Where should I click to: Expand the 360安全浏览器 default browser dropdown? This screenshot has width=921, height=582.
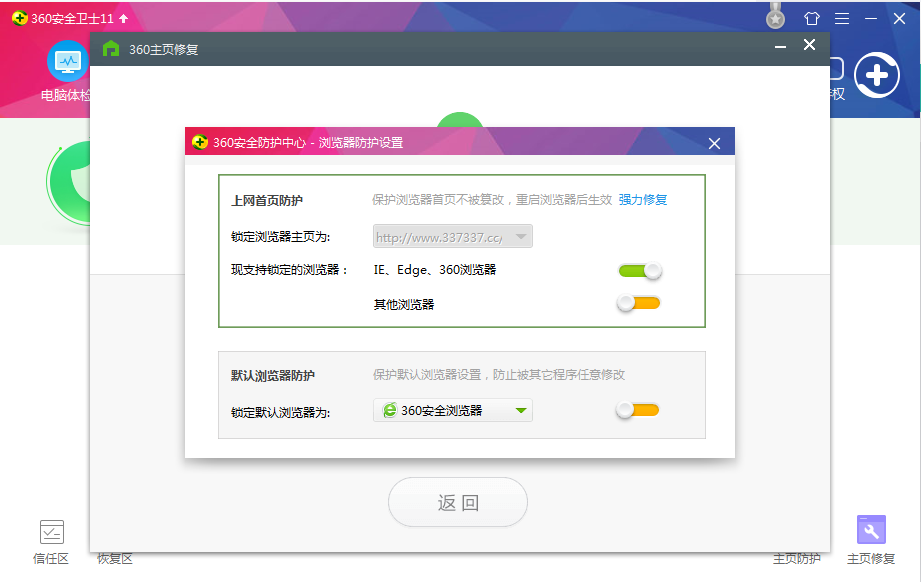(453, 410)
